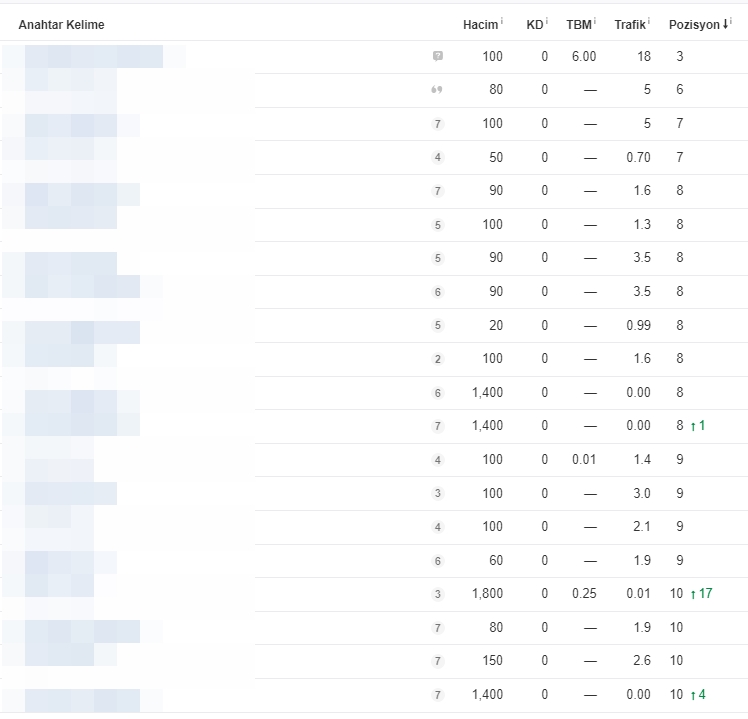Open SERP features badge 5 in the traffic 0.99 row

(437, 325)
